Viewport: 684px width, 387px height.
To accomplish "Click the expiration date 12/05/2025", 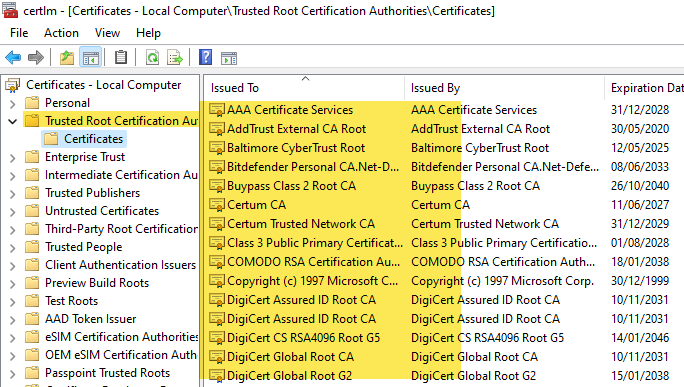I will pyautogui.click(x=640, y=148).
